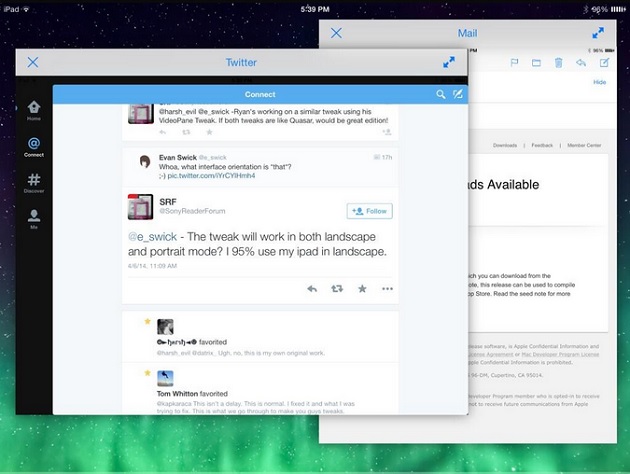
Task: Expand the Mail window to fullscreen
Action: click(x=598, y=33)
